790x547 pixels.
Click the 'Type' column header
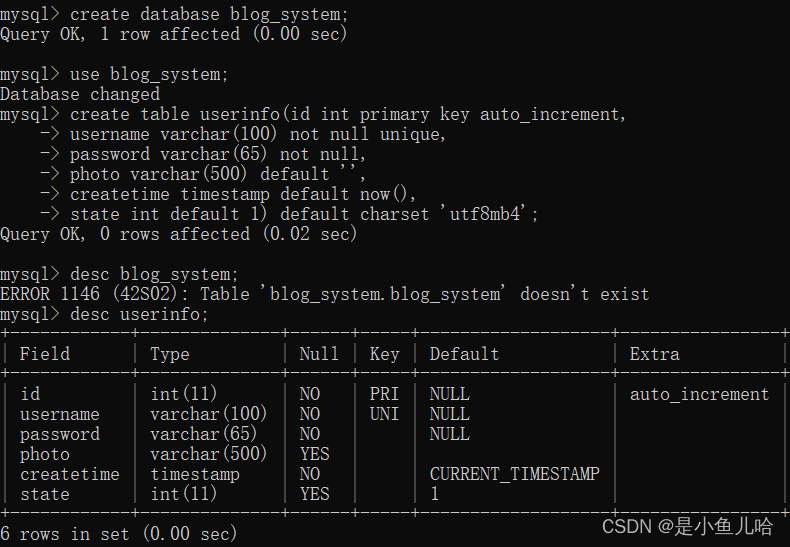coord(170,354)
